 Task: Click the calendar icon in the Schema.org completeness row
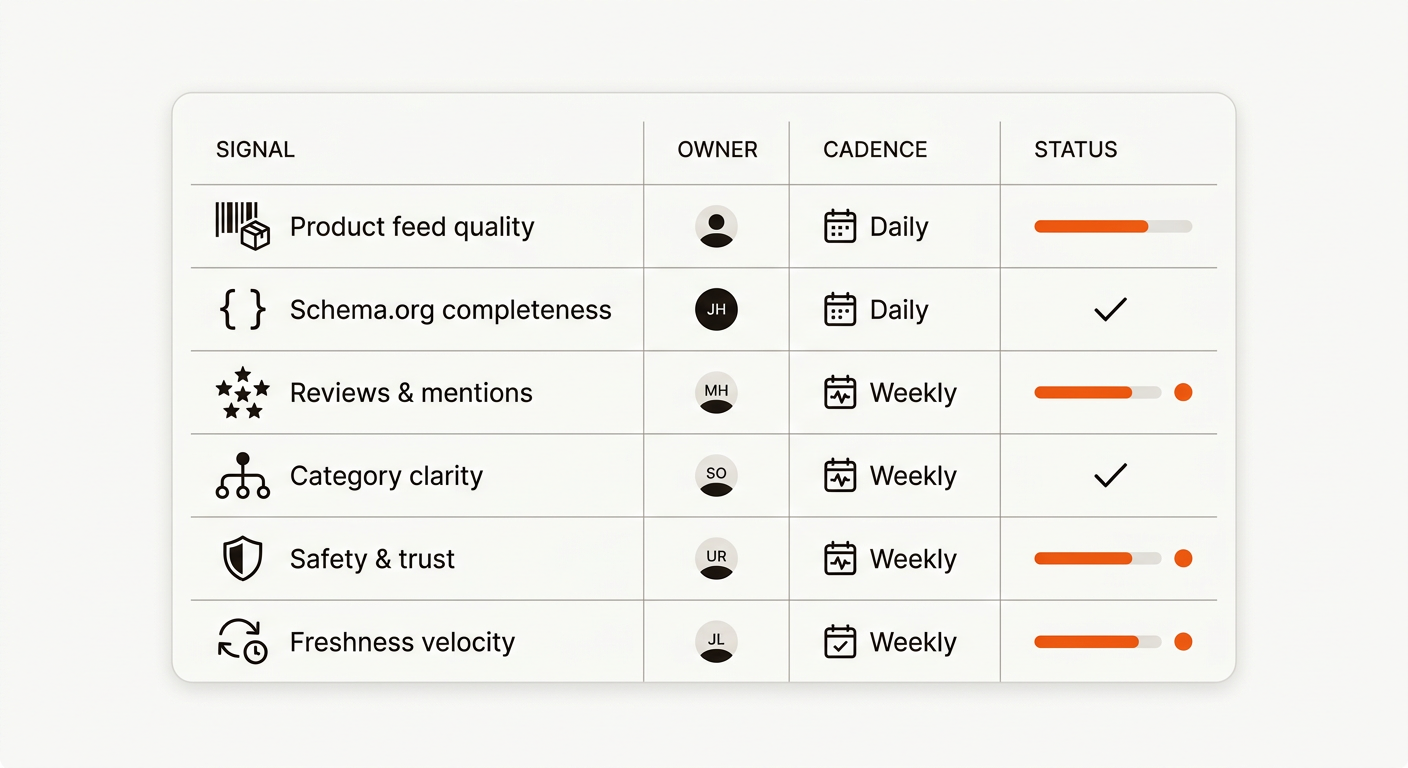(x=840, y=309)
